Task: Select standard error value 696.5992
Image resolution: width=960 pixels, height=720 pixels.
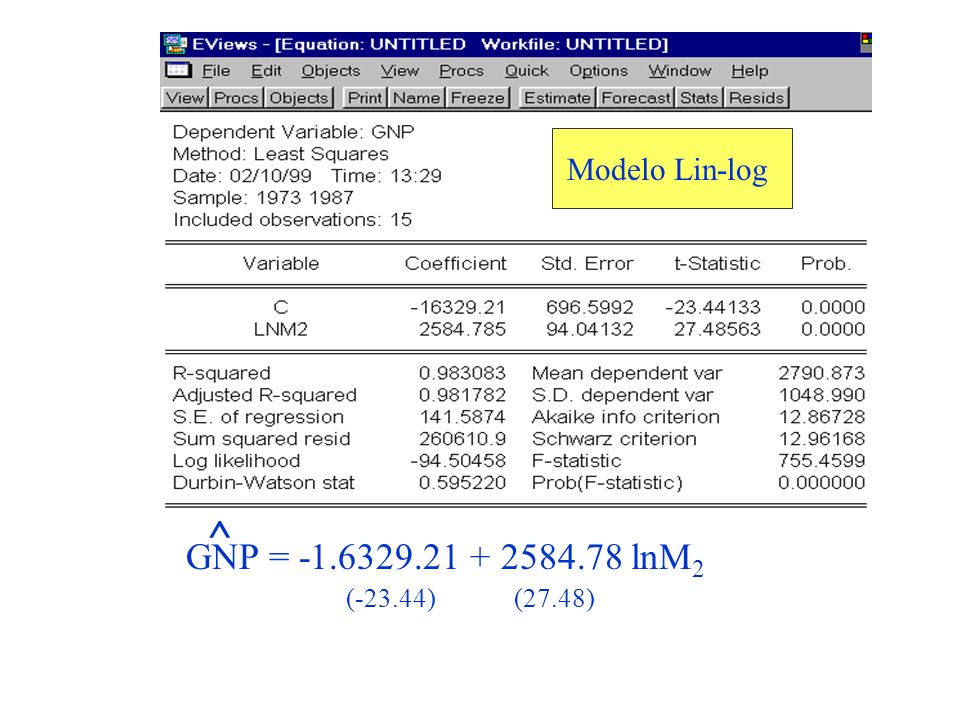Action: pyautogui.click(x=590, y=307)
